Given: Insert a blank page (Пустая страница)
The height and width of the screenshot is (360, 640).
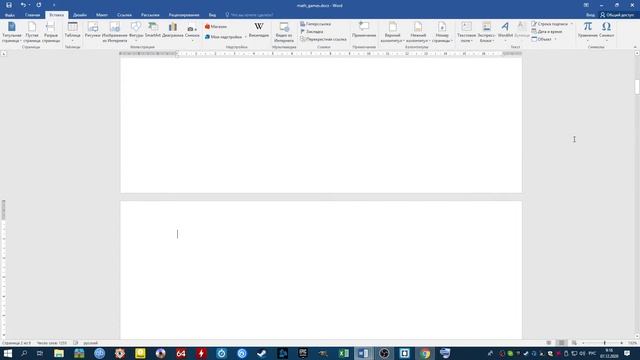Looking at the screenshot, I should [32, 32].
